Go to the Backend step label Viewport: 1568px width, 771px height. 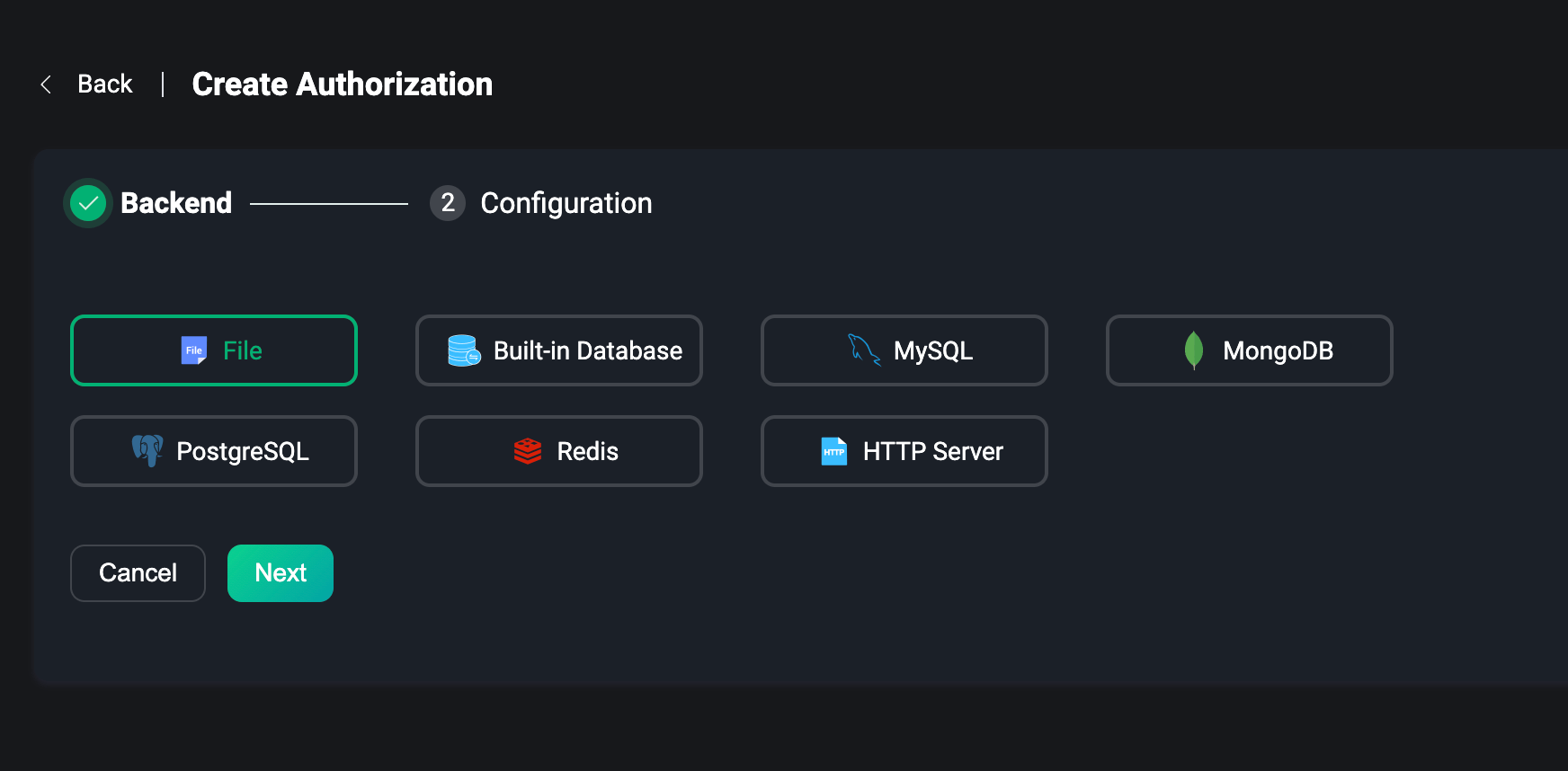click(176, 203)
